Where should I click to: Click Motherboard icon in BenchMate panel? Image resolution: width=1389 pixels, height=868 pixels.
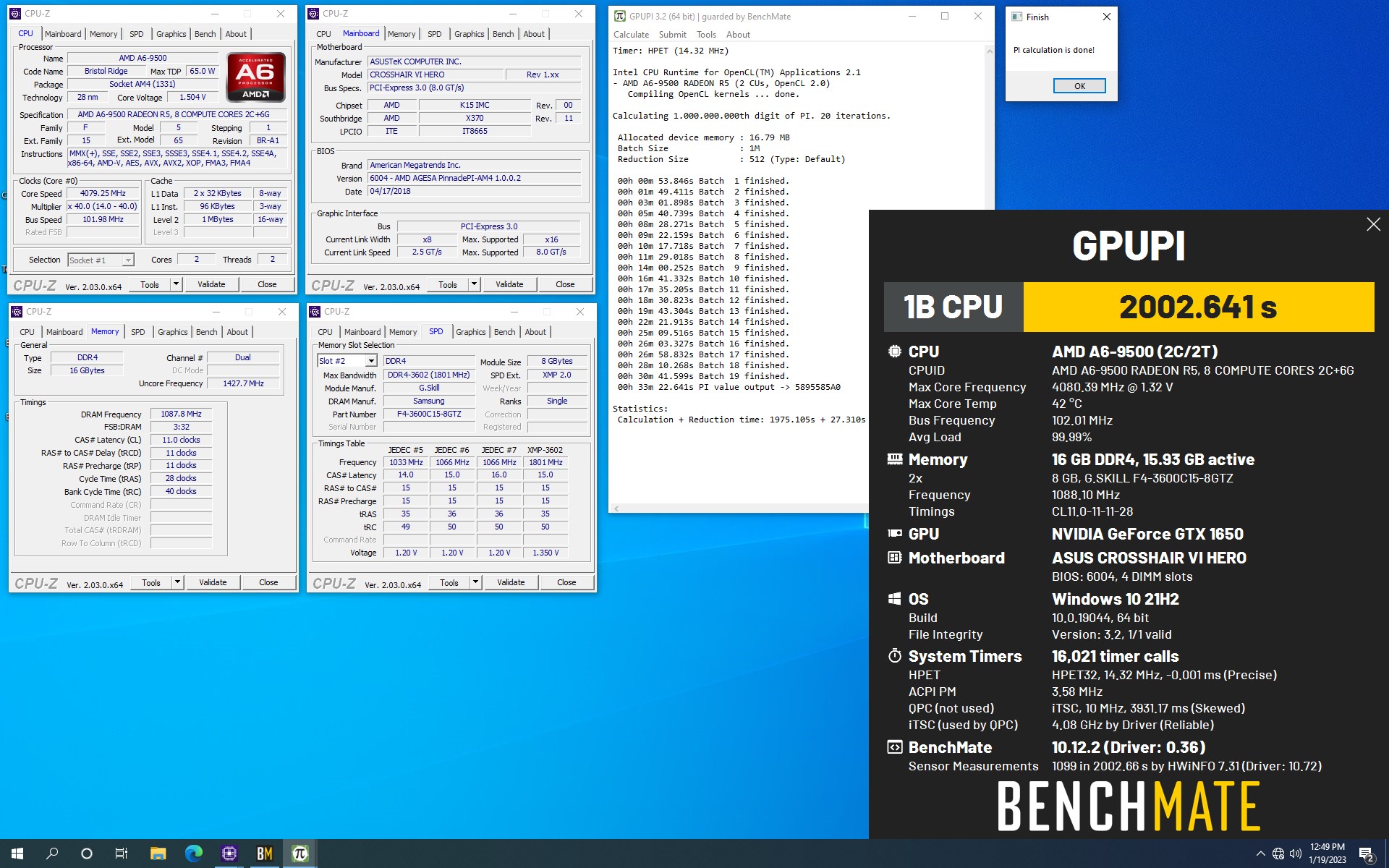tap(895, 558)
